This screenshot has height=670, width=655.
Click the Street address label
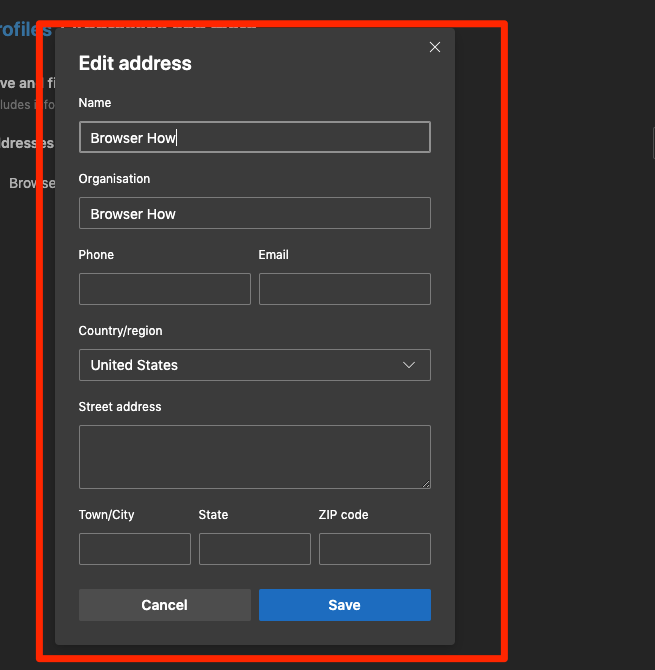[120, 407]
